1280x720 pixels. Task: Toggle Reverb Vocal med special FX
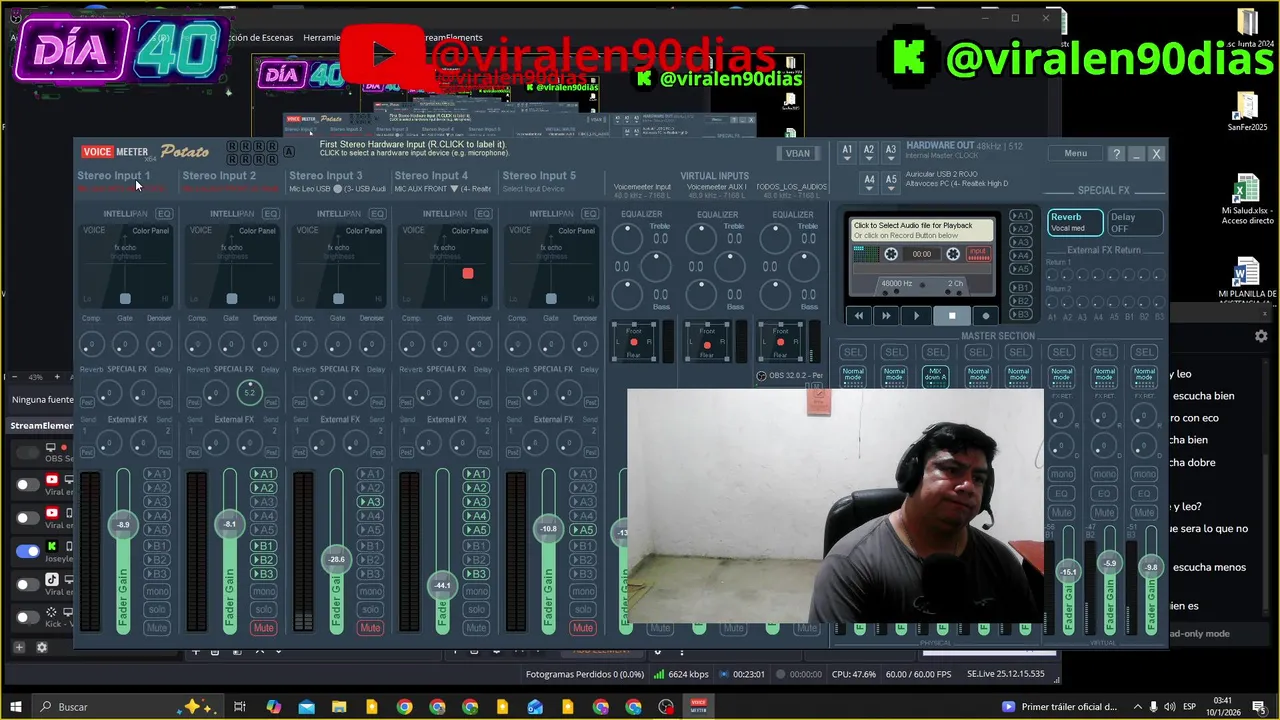tap(1075, 222)
